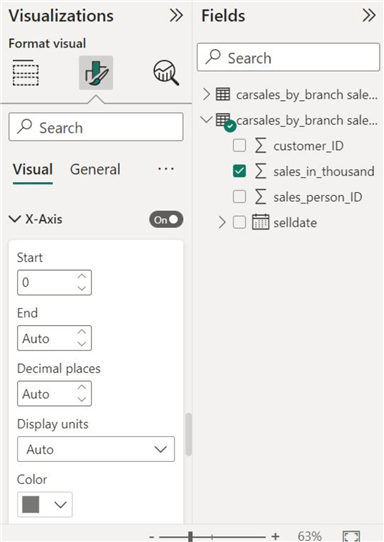Uncheck the sales_in_thousand field checkbox
384x542 pixels.
pos(240,171)
